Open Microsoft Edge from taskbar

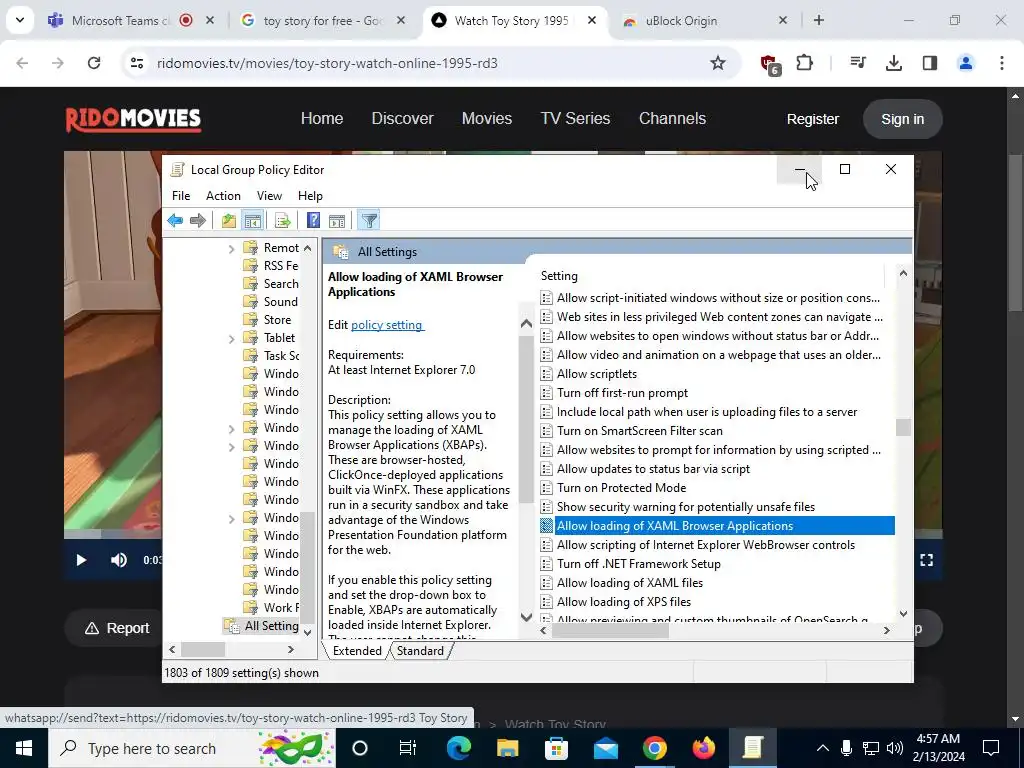tap(458, 748)
